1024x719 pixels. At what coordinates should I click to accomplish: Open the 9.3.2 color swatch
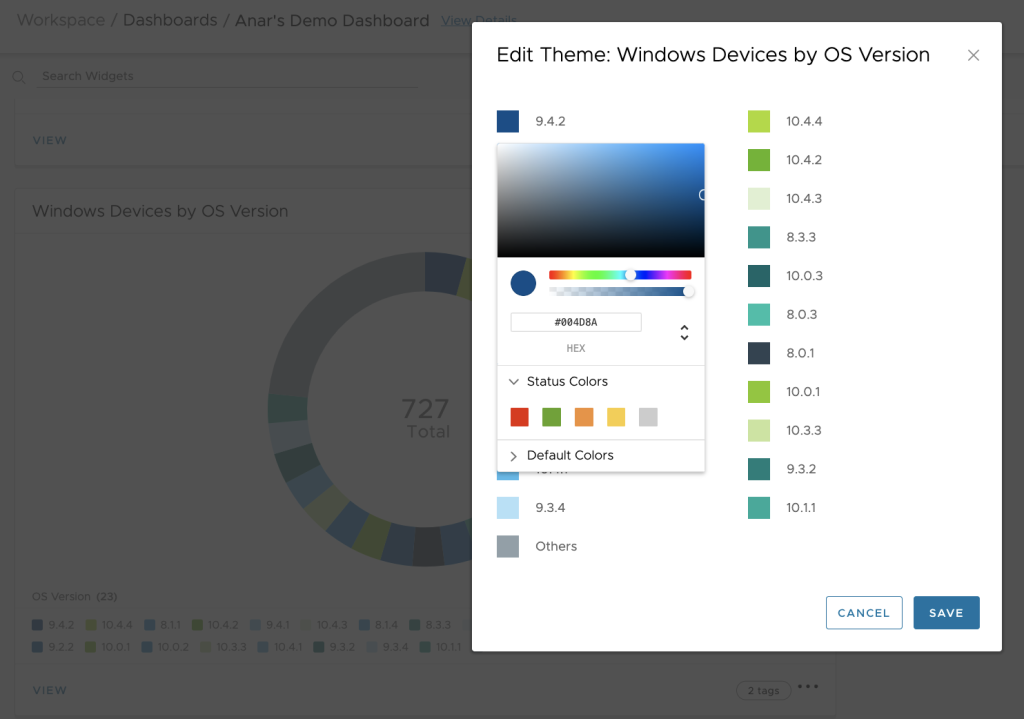coord(759,469)
